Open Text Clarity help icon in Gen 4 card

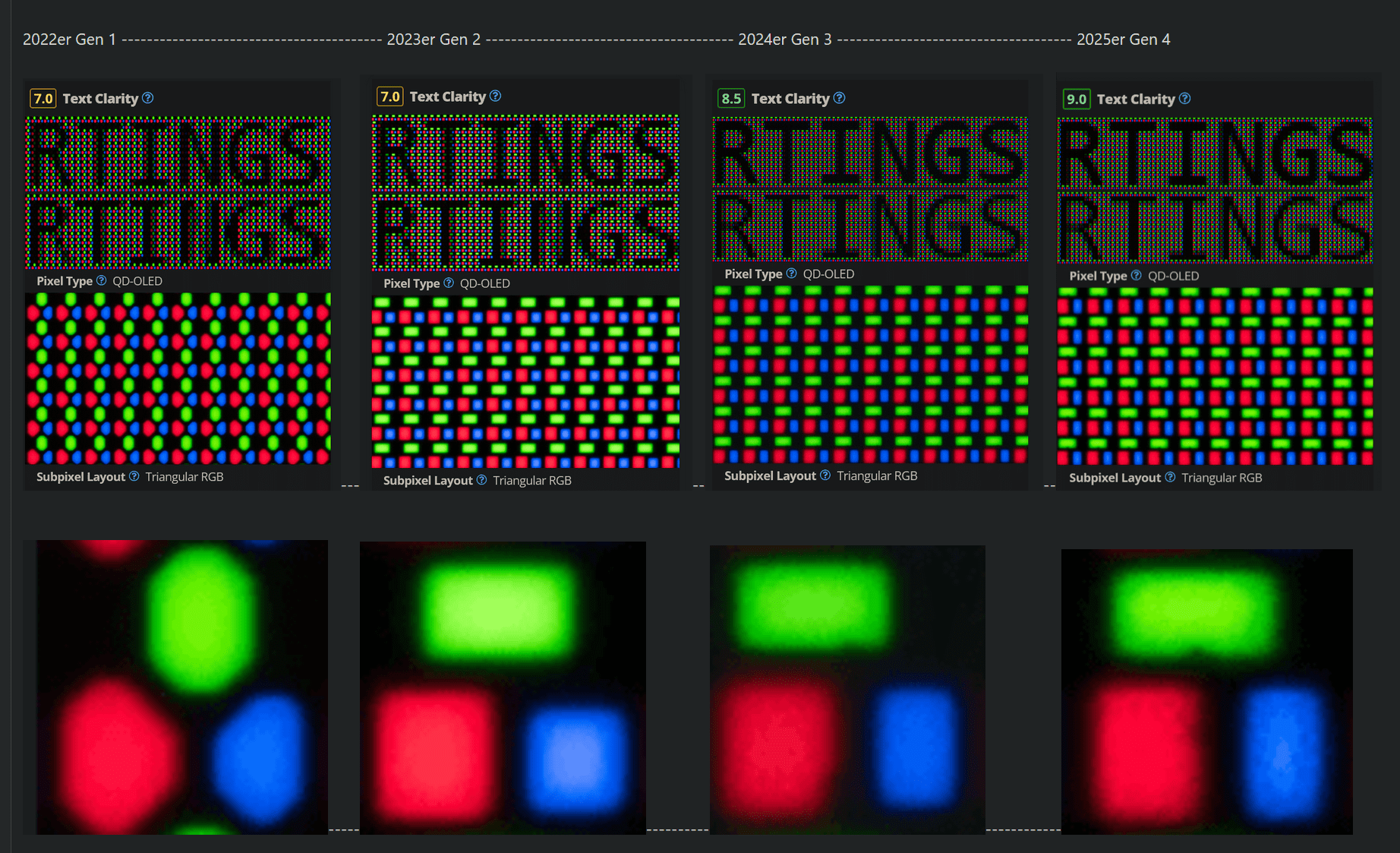1184,99
